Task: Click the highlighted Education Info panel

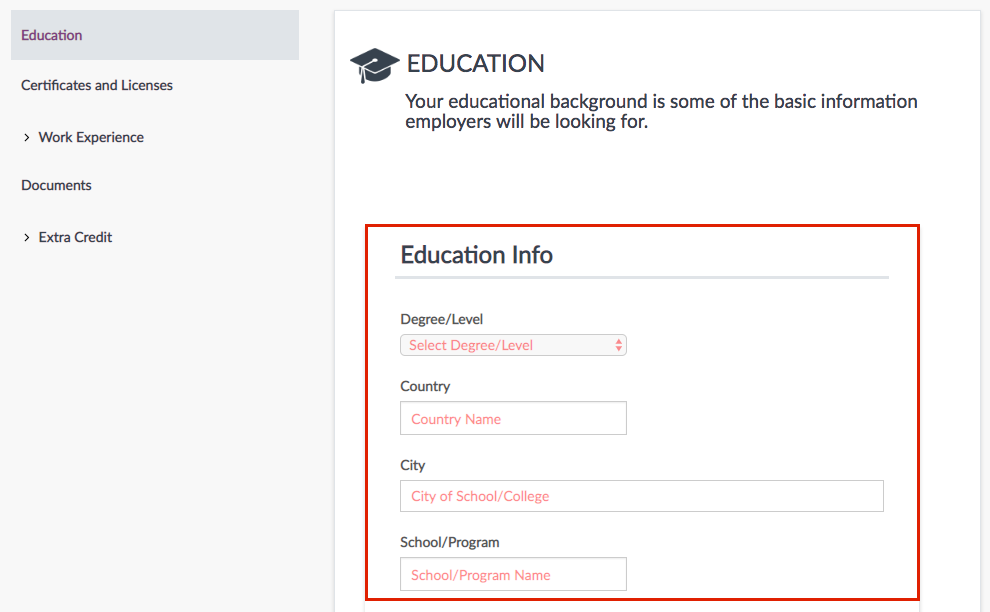Action: click(x=642, y=412)
